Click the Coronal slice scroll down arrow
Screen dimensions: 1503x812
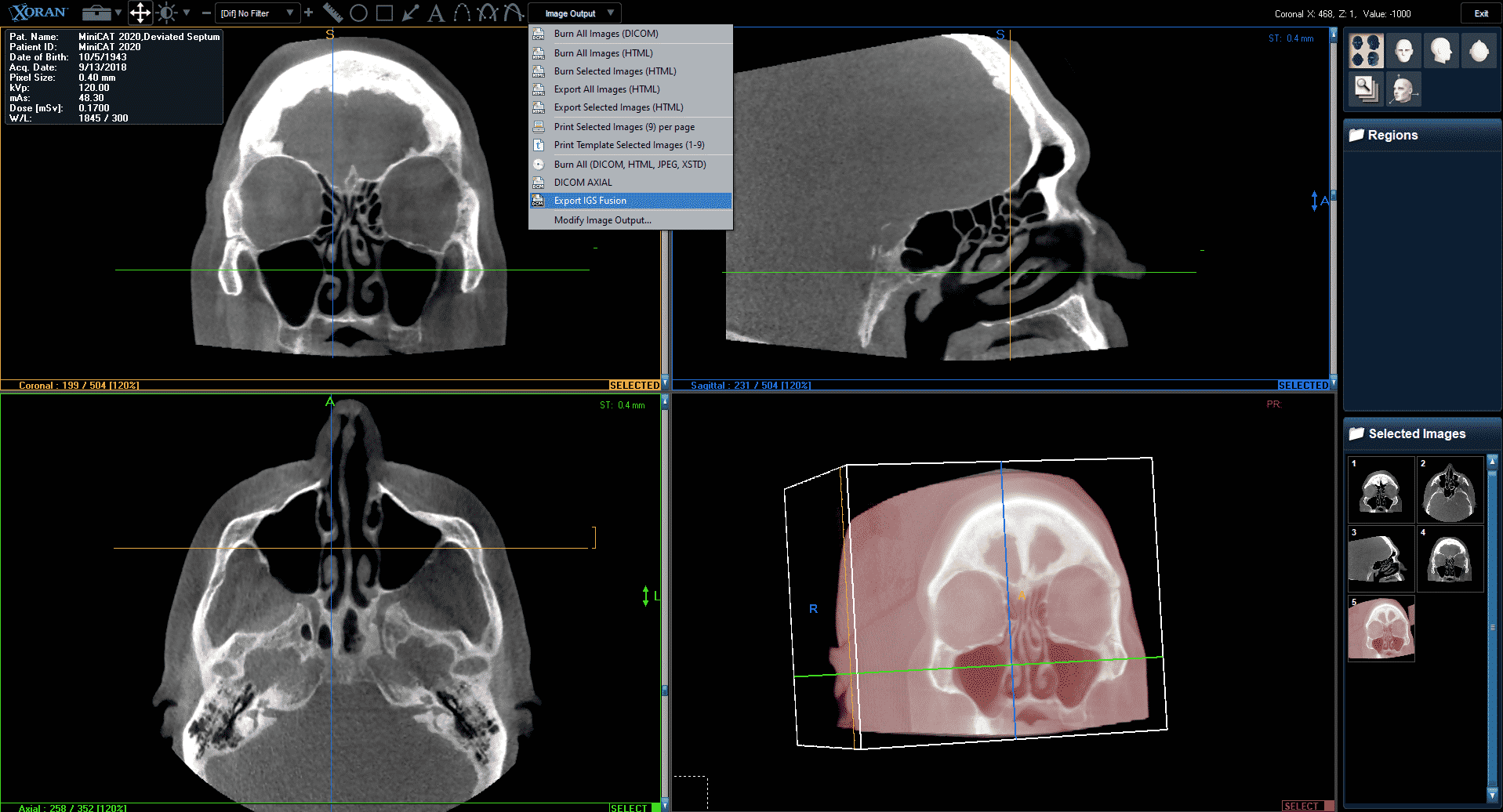point(665,383)
